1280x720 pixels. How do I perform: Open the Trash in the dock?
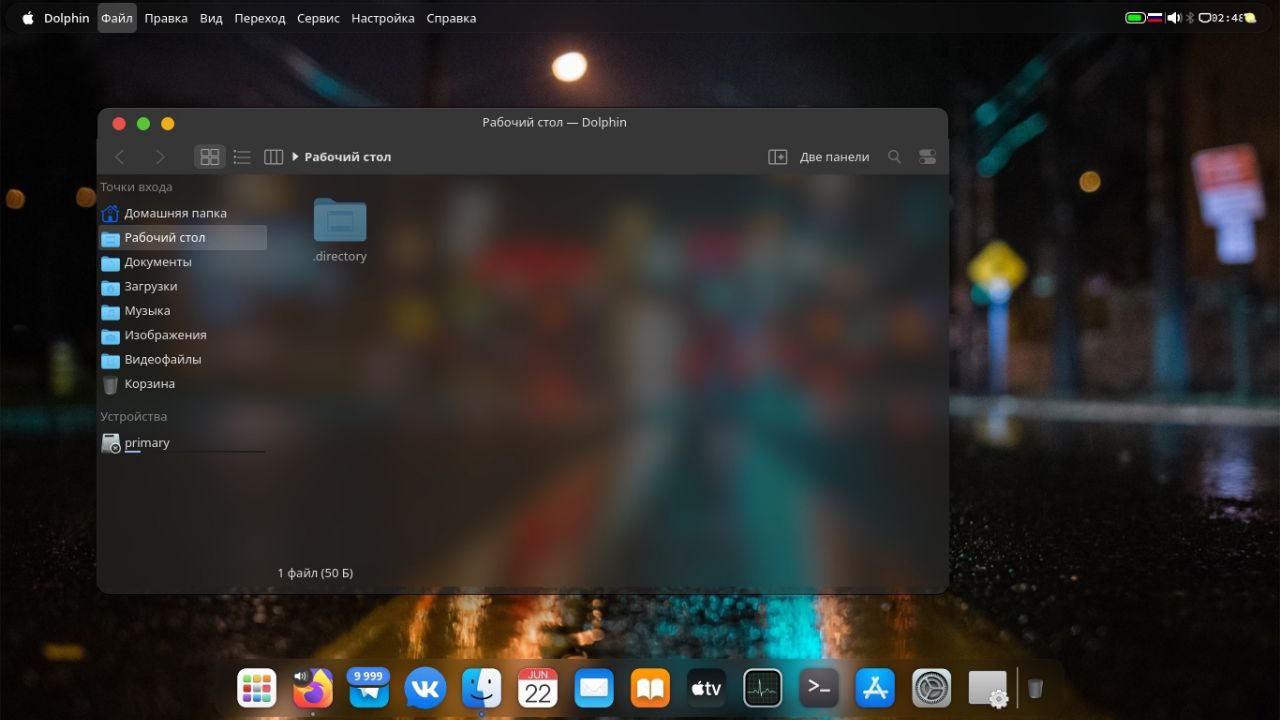point(1035,688)
